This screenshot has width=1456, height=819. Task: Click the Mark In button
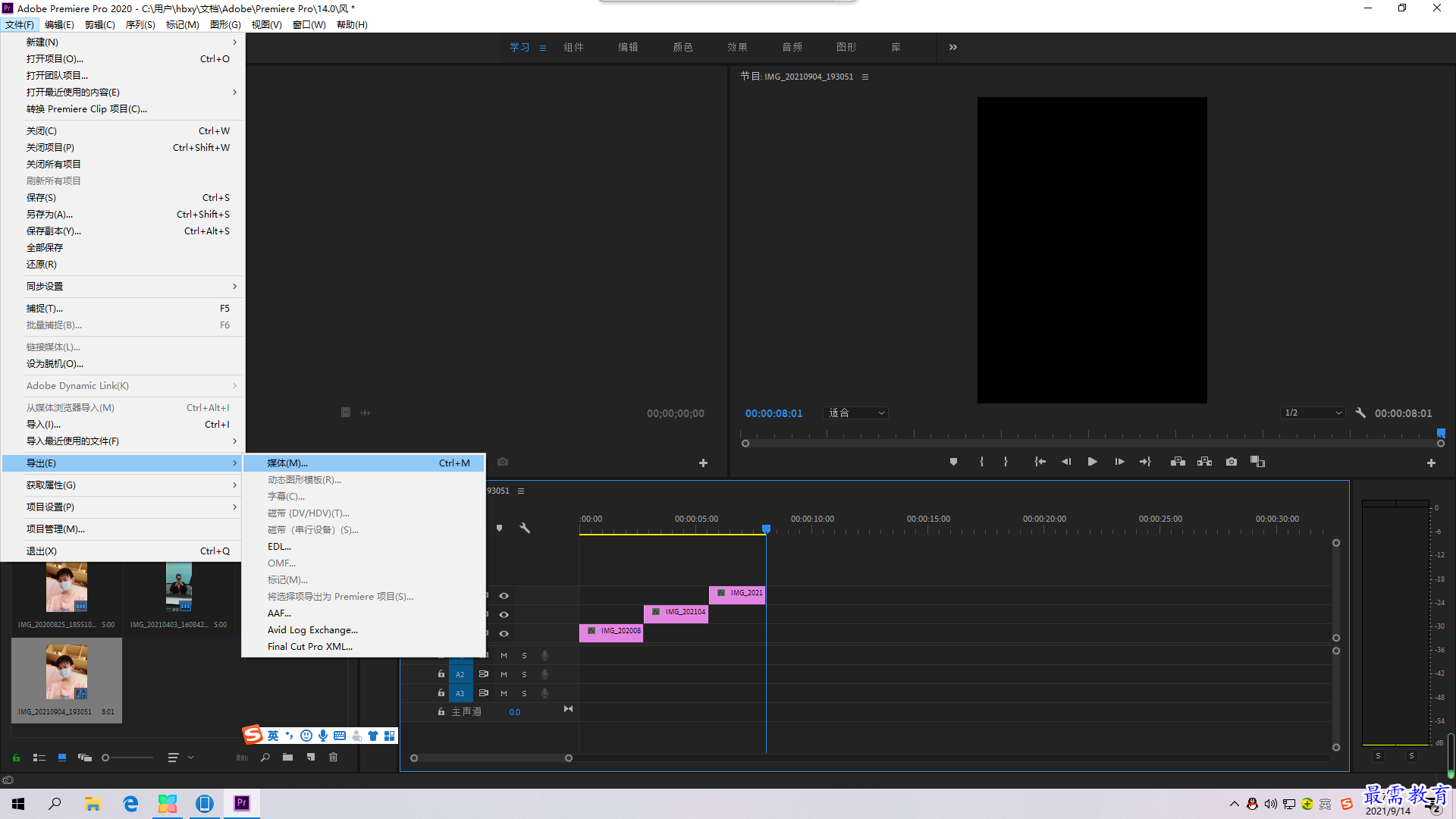(x=981, y=462)
